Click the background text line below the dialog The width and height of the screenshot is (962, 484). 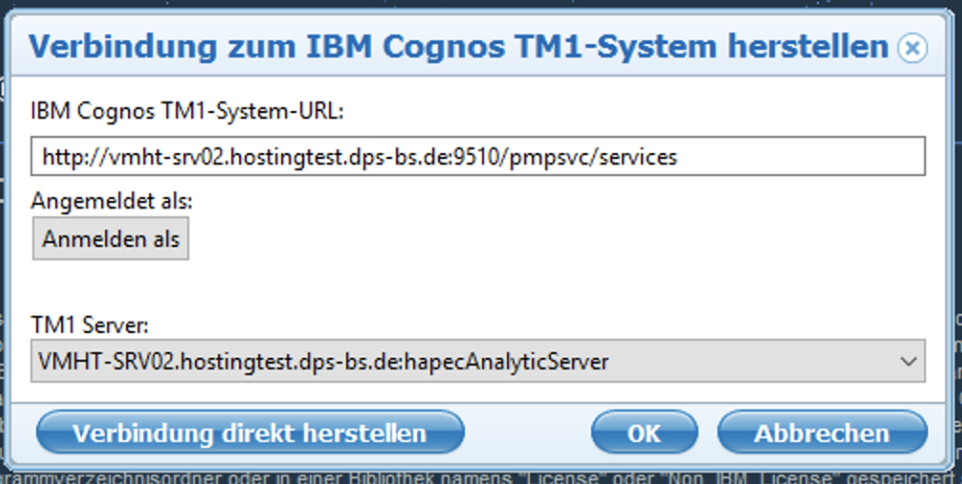(x=480, y=474)
